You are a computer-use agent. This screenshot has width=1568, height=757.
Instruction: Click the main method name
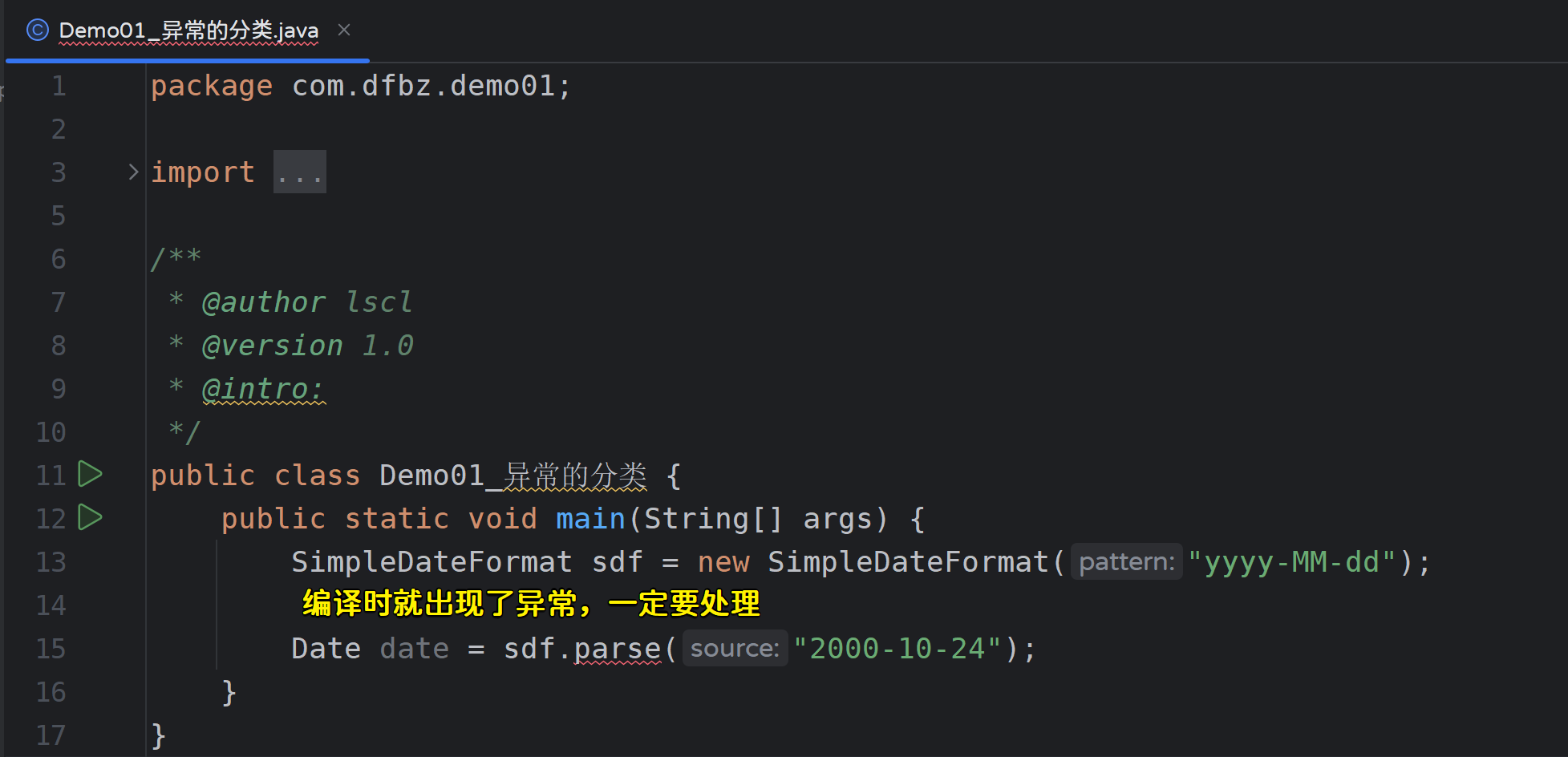pyautogui.click(x=590, y=519)
